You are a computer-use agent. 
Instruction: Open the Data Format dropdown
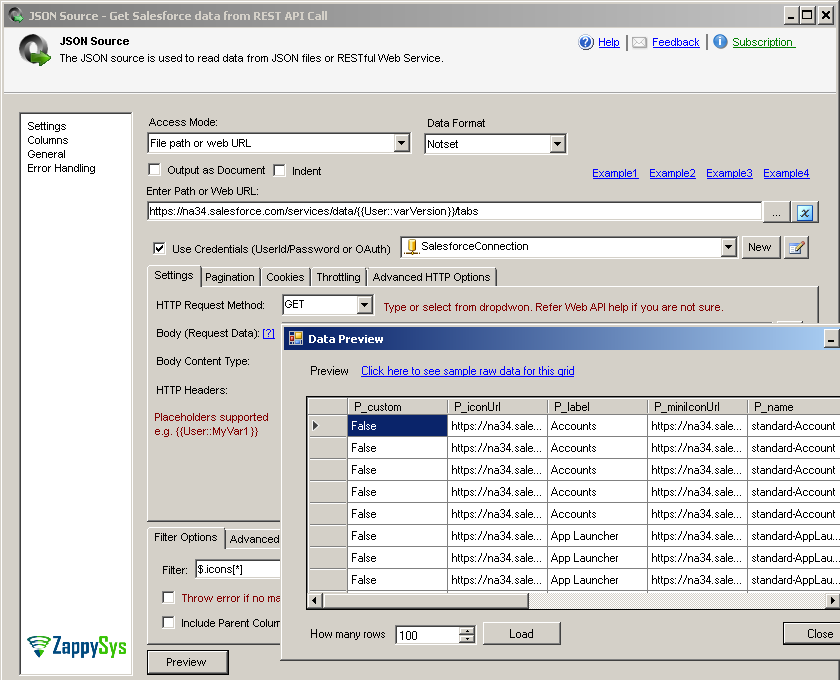(x=558, y=144)
